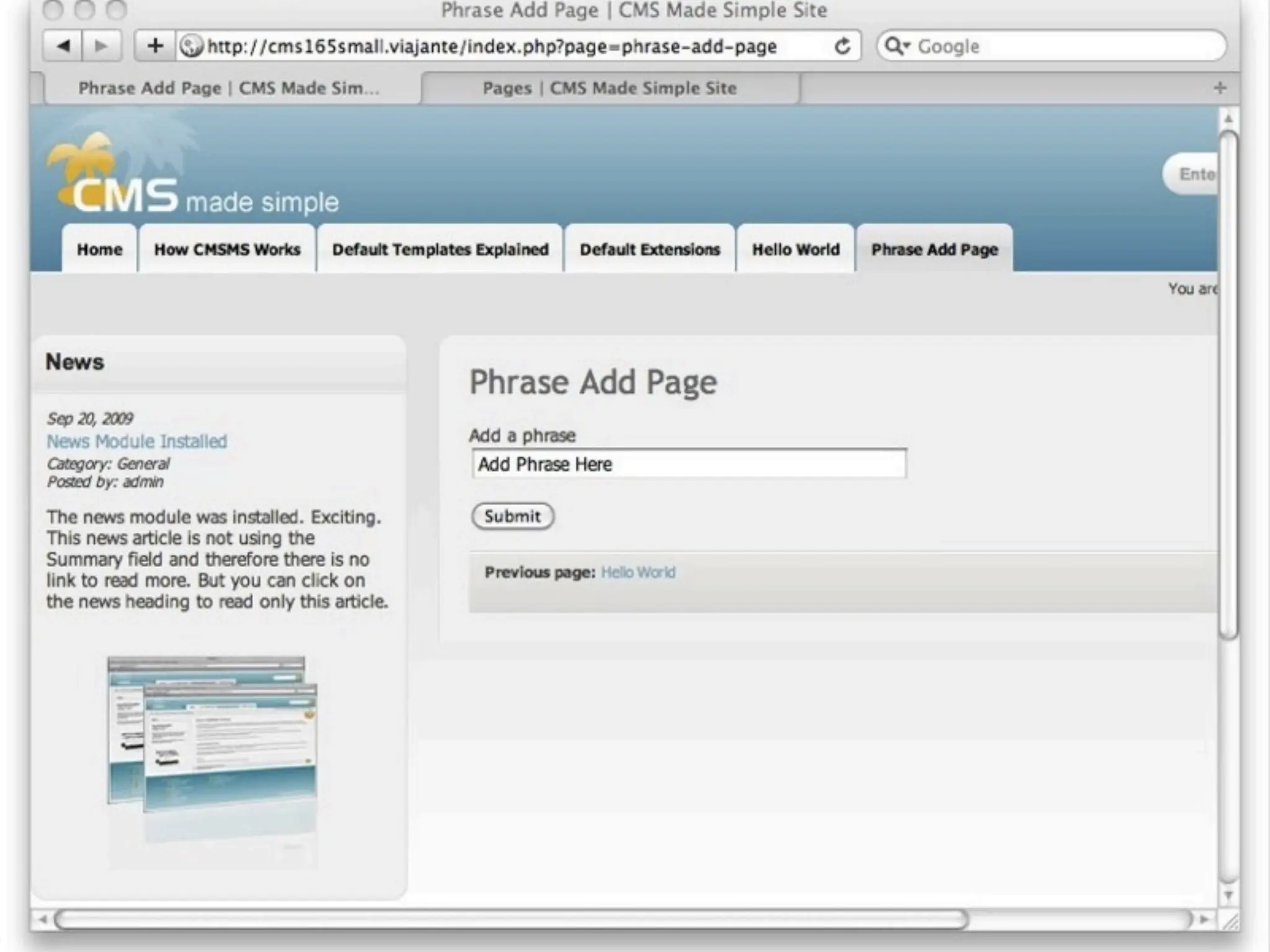Open Hello World navigation tab
Screen dimensions: 1270x952
[x=796, y=249]
